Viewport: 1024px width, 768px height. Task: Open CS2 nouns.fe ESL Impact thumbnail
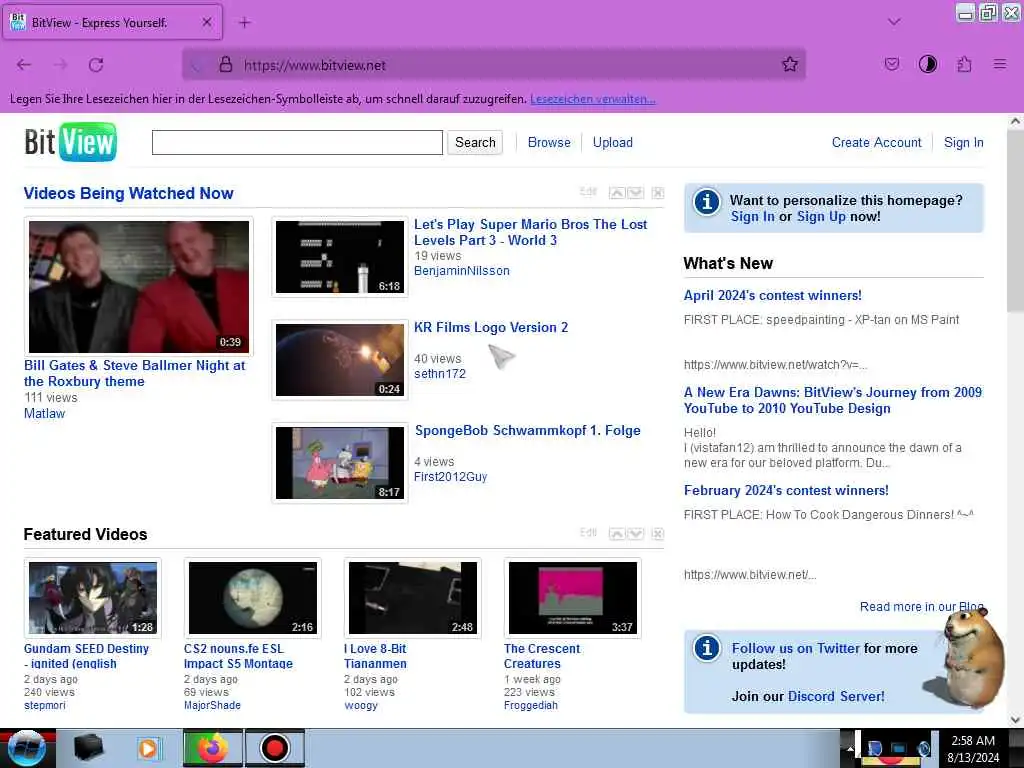[253, 598]
